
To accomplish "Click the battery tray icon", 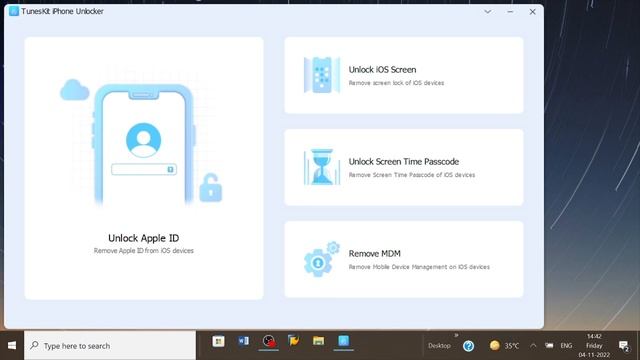I will [x=549, y=346].
